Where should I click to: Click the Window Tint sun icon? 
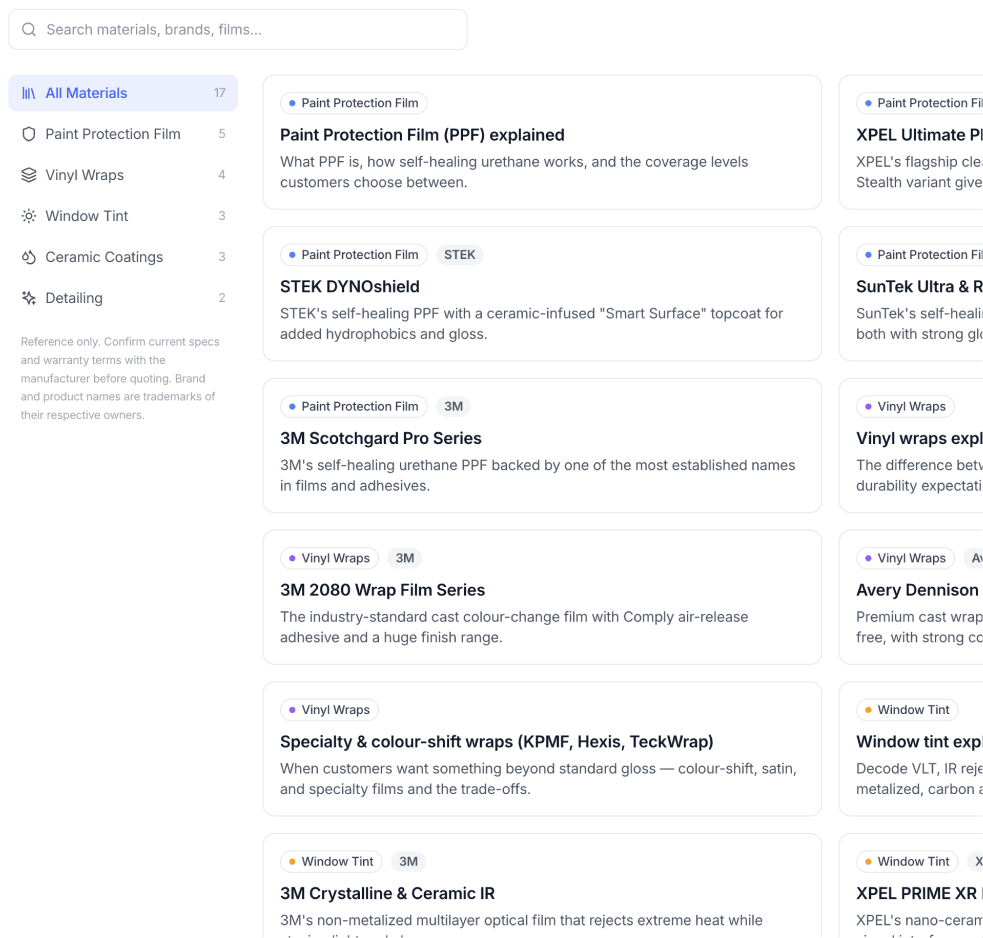(29, 216)
